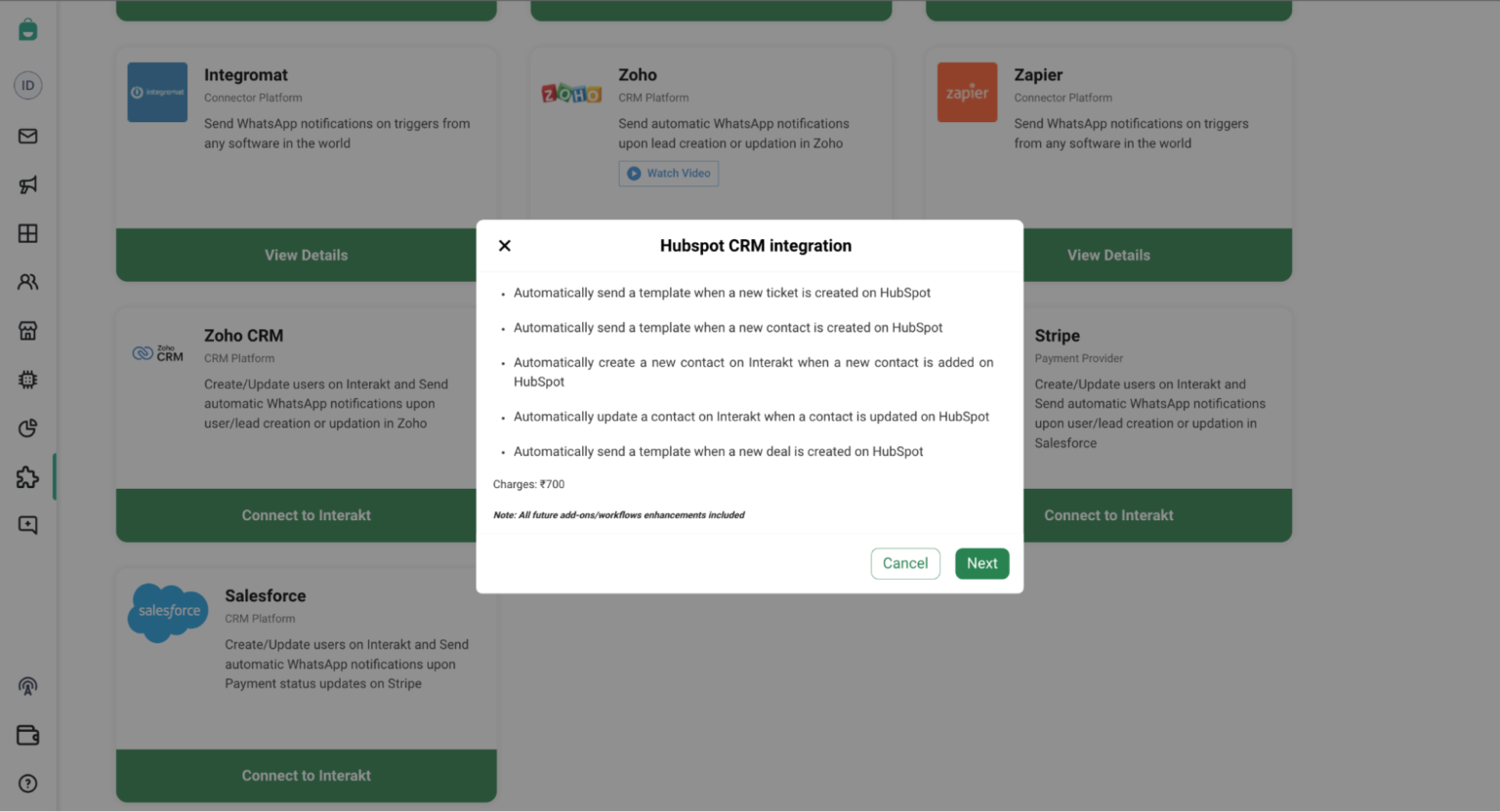The height and width of the screenshot is (812, 1500).
Task: Close the Hubspot CRM integration popup
Action: click(504, 245)
